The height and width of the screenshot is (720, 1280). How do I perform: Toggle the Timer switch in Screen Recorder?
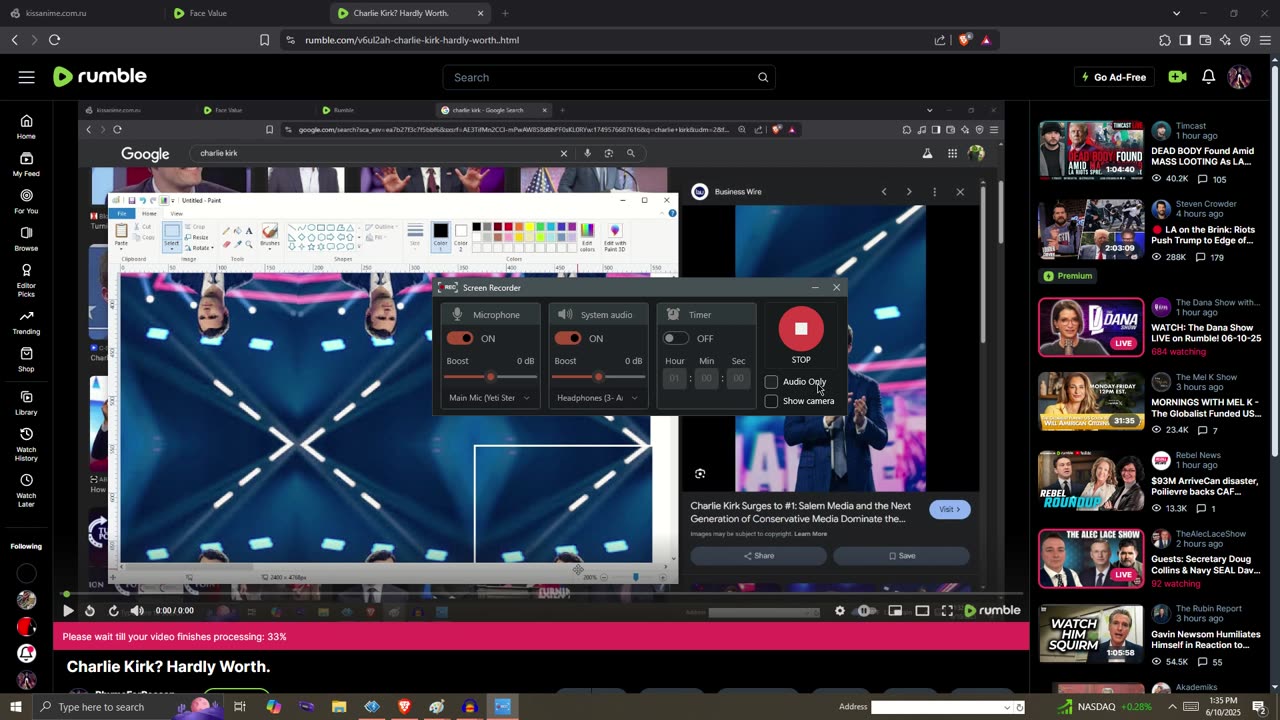click(x=676, y=338)
